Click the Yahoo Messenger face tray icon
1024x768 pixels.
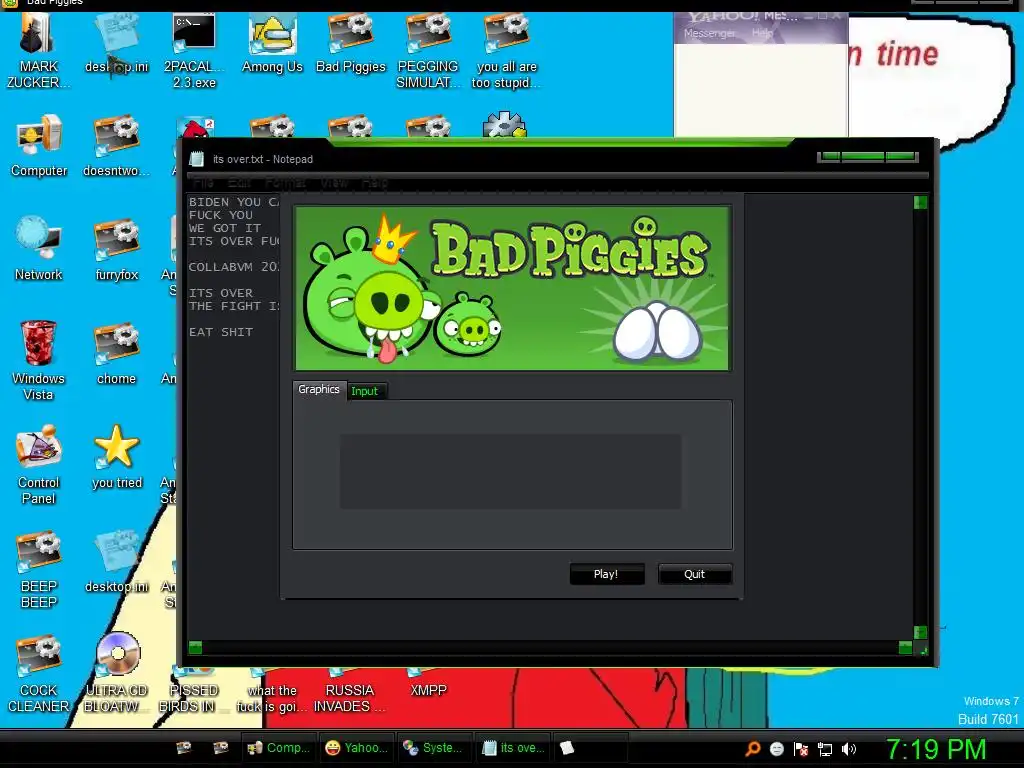[776, 749]
